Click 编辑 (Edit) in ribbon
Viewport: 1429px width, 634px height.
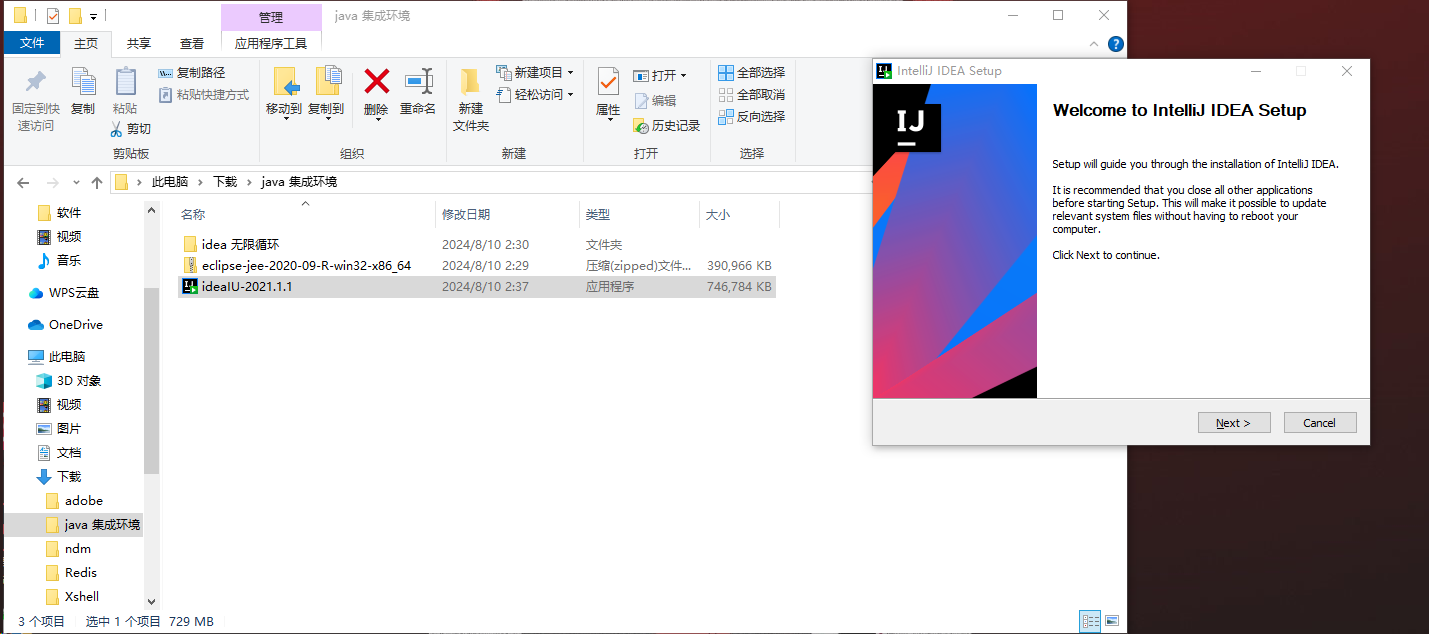click(655, 101)
